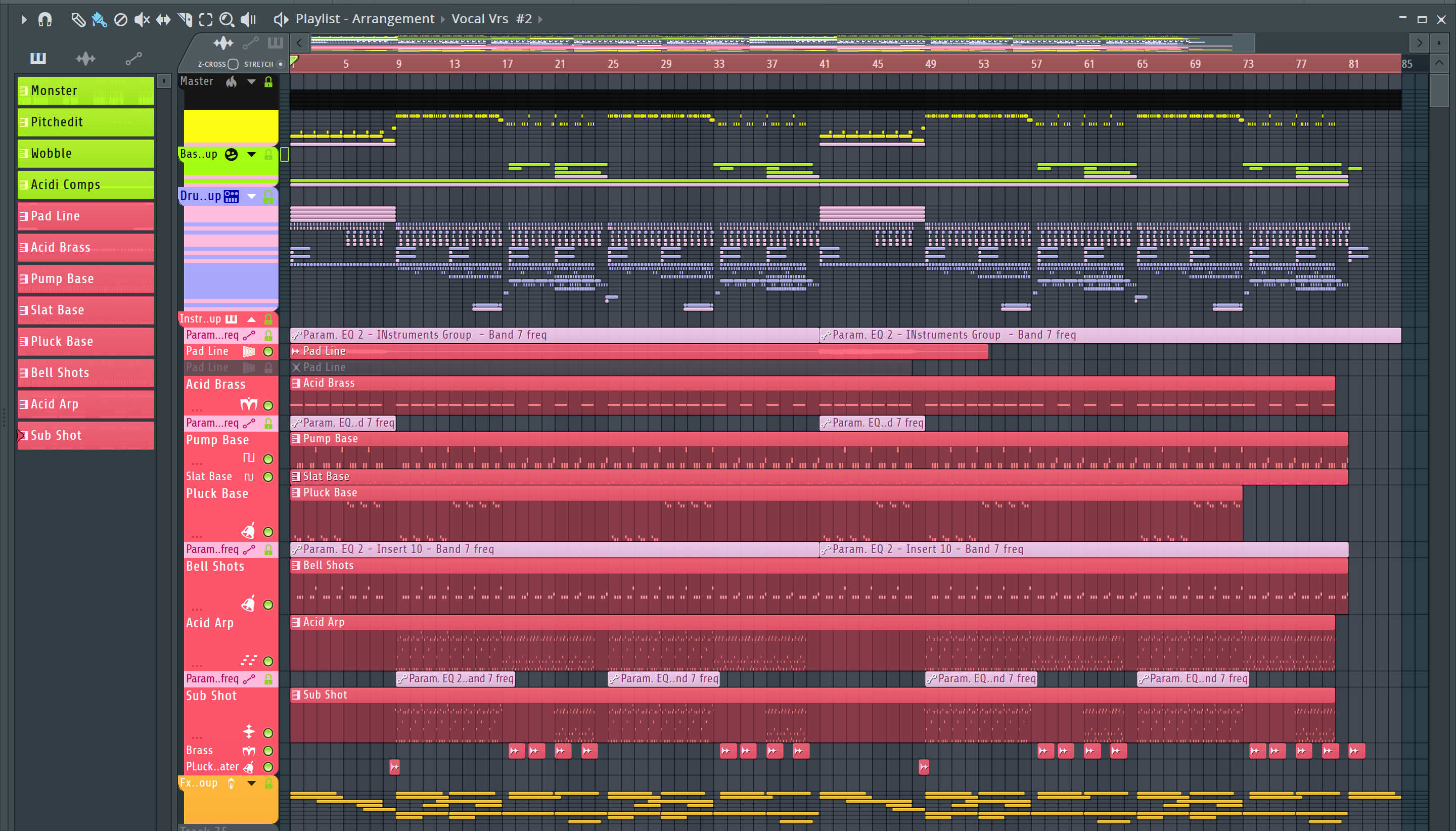1456x831 pixels.
Task: Choose the Mute tool in toolbar
Action: (142, 20)
